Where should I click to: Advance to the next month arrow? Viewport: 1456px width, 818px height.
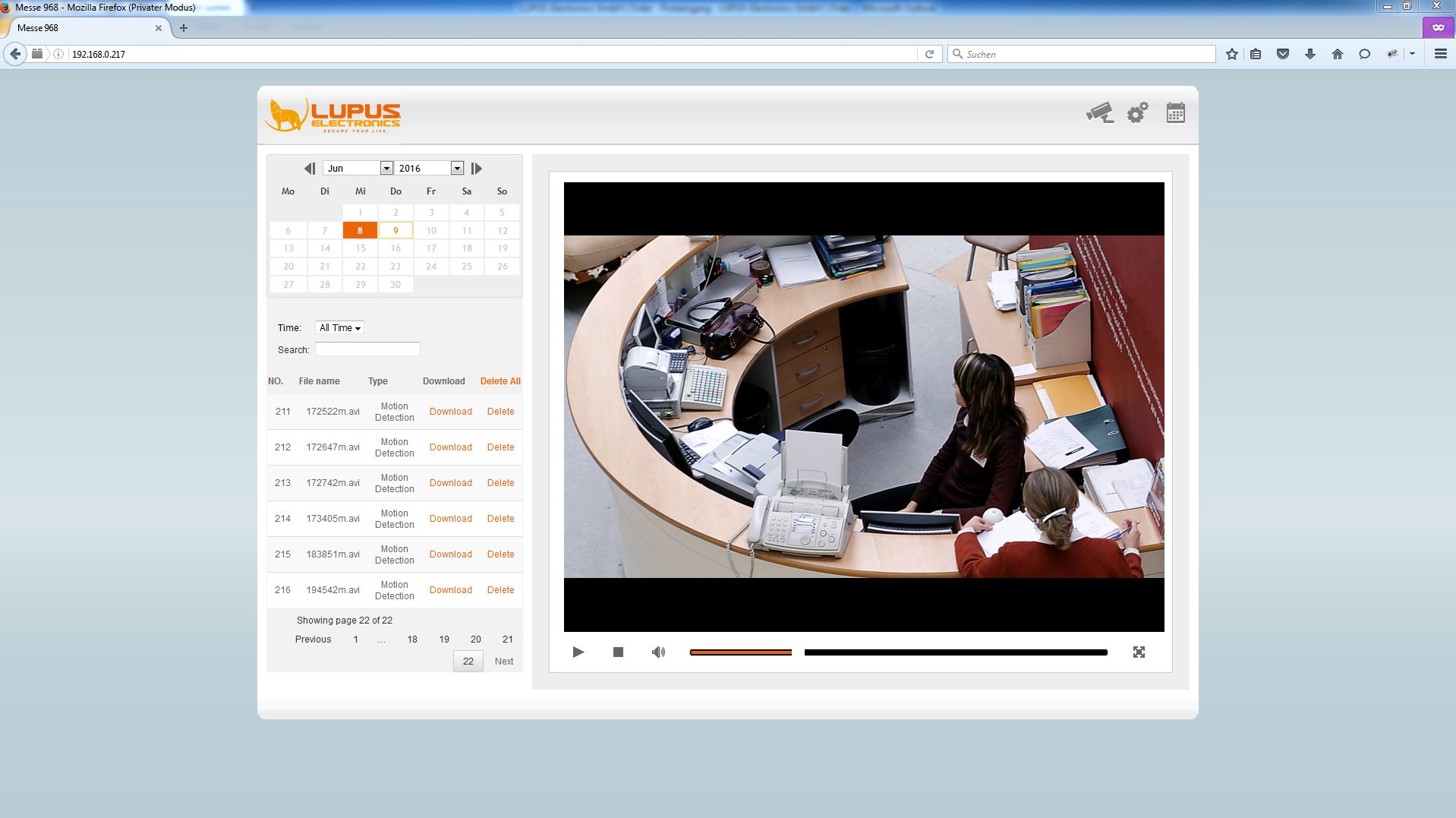tap(477, 169)
